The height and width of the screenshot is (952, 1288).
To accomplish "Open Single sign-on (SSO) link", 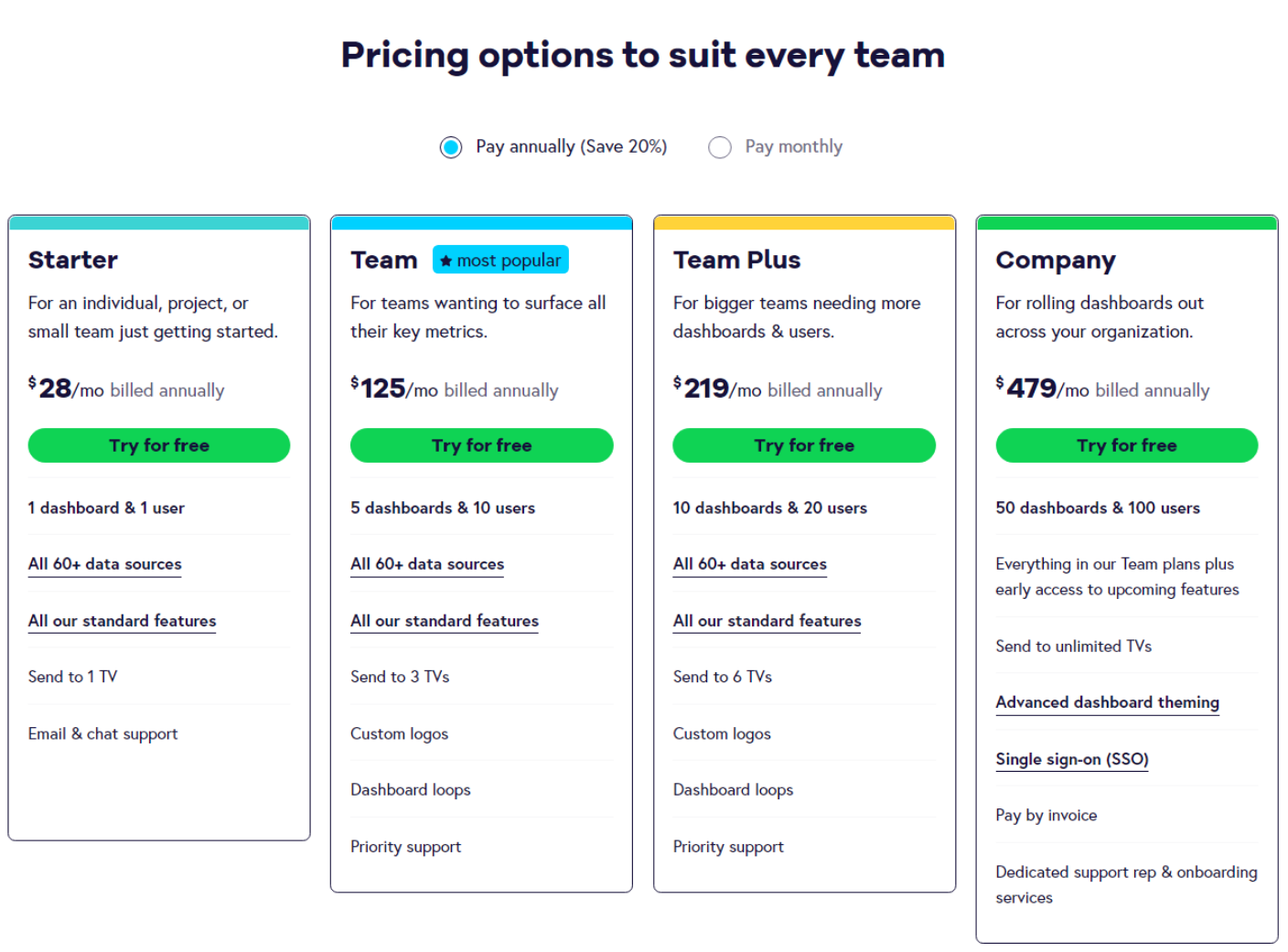I will (1072, 759).
